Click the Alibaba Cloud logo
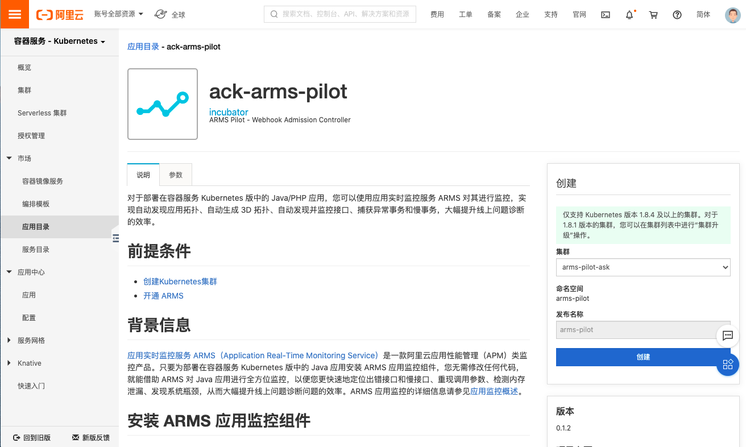746x447 pixels. (60, 15)
